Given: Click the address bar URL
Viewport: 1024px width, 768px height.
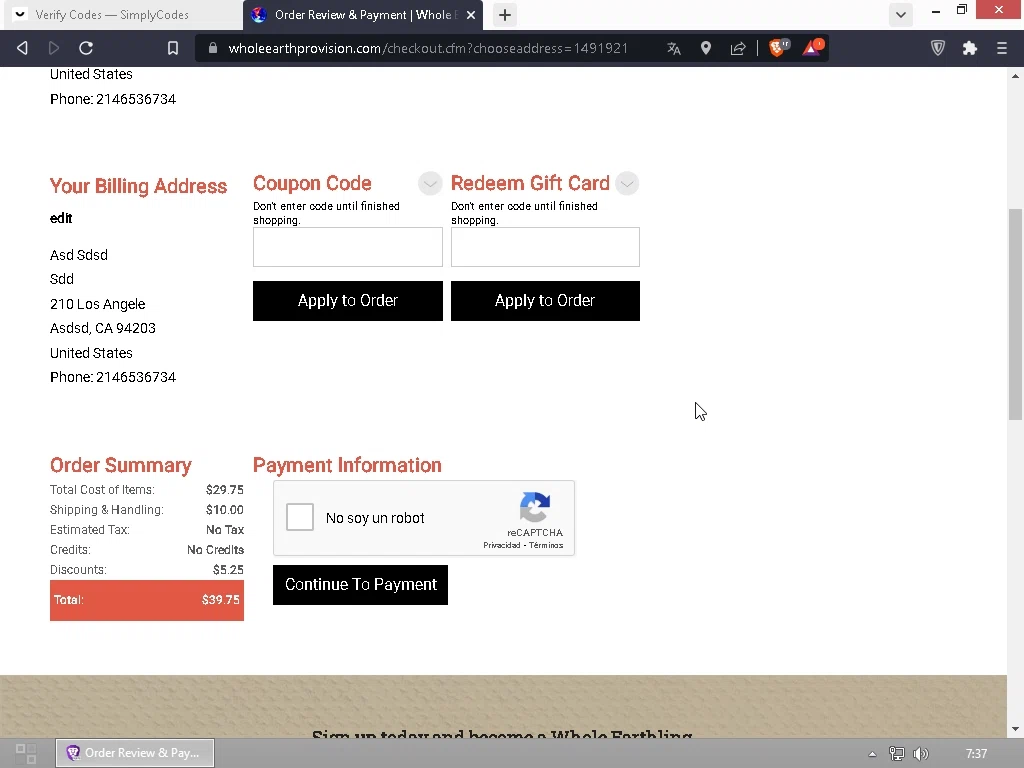Looking at the screenshot, I should 428,48.
